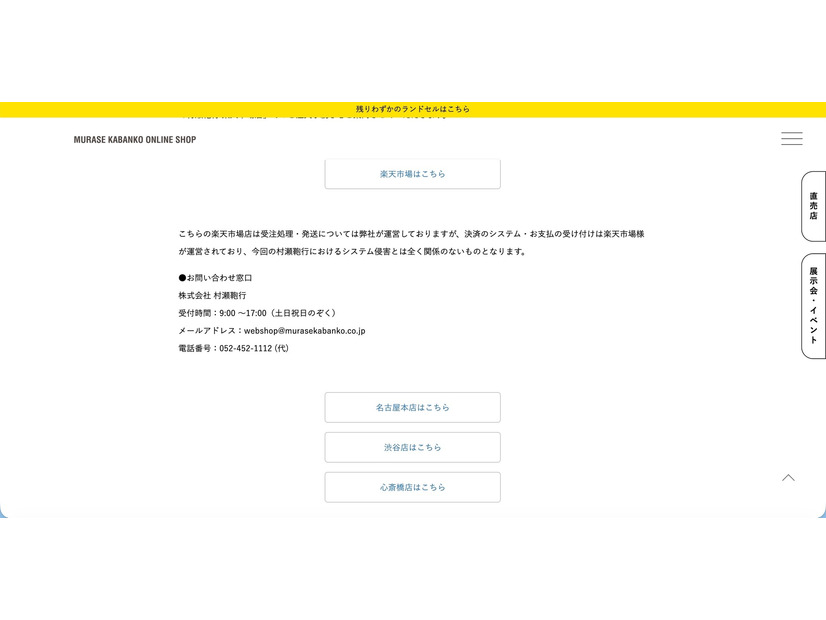Open the hamburger menu icon
The image size is (826, 620).
(791, 139)
